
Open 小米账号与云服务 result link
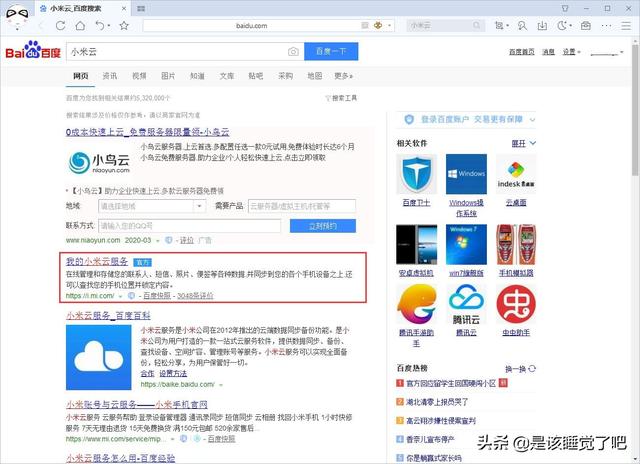point(137,404)
